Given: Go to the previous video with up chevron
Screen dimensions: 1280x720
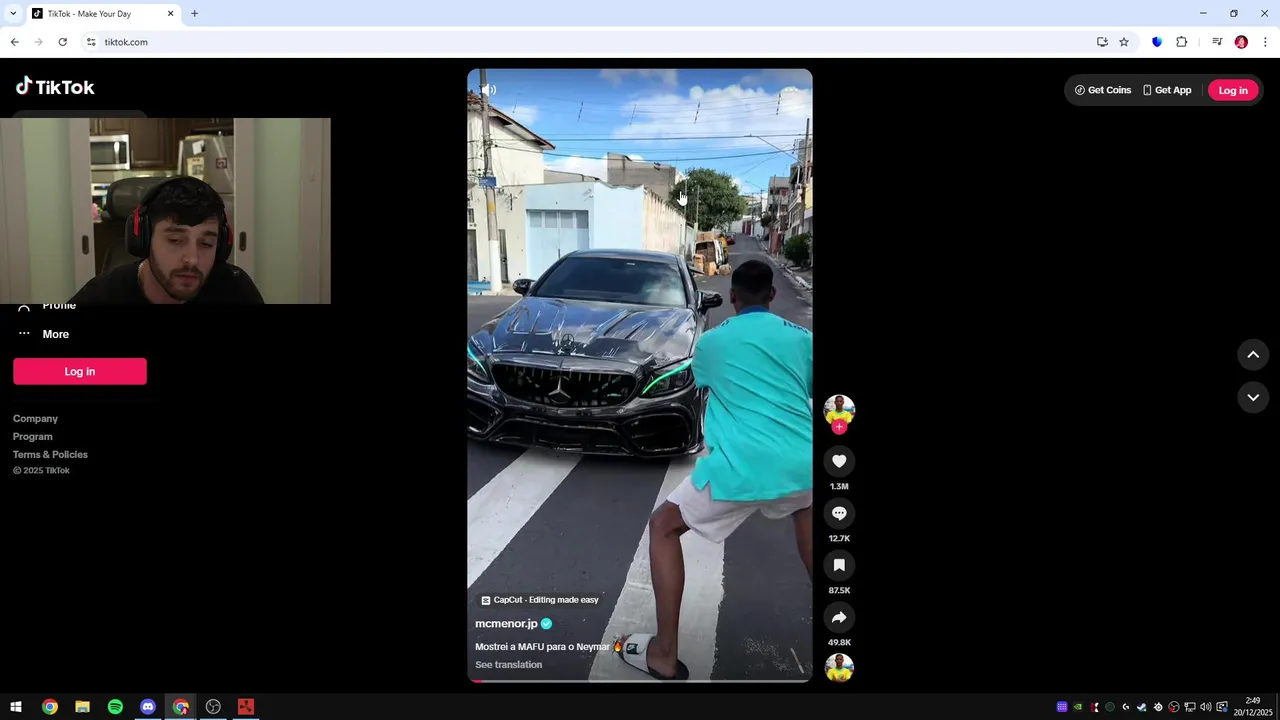Looking at the screenshot, I should pyautogui.click(x=1253, y=355).
